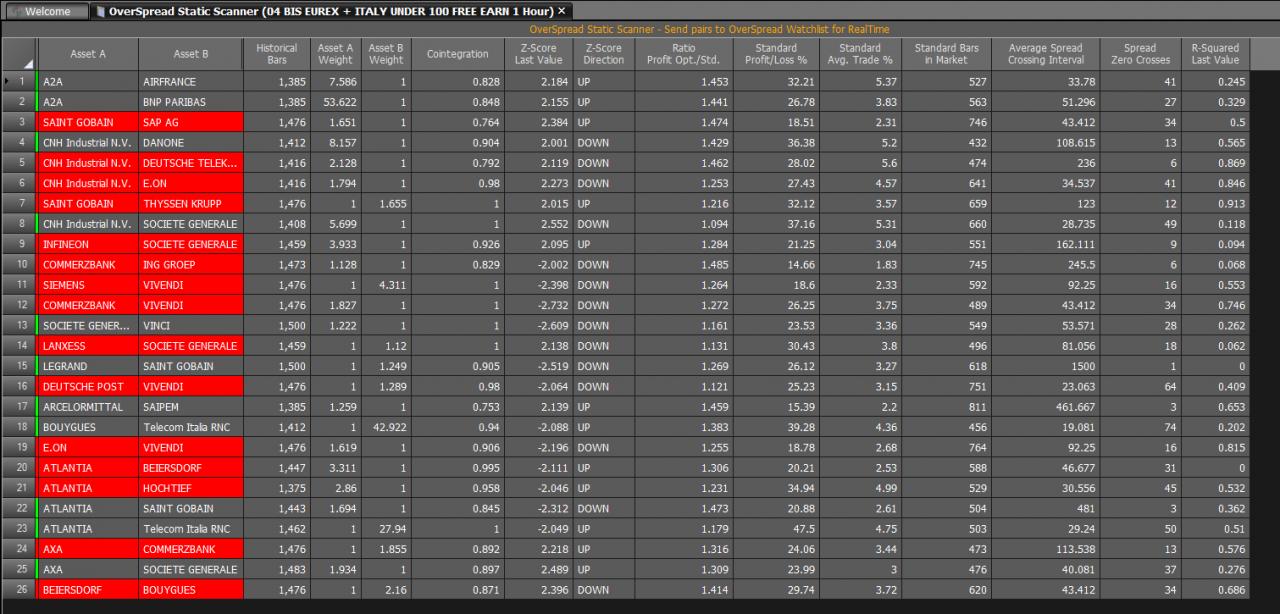Click the Standard Profit/Loss % column header
Viewport: 1280px width, 614px height.
click(x=776, y=54)
